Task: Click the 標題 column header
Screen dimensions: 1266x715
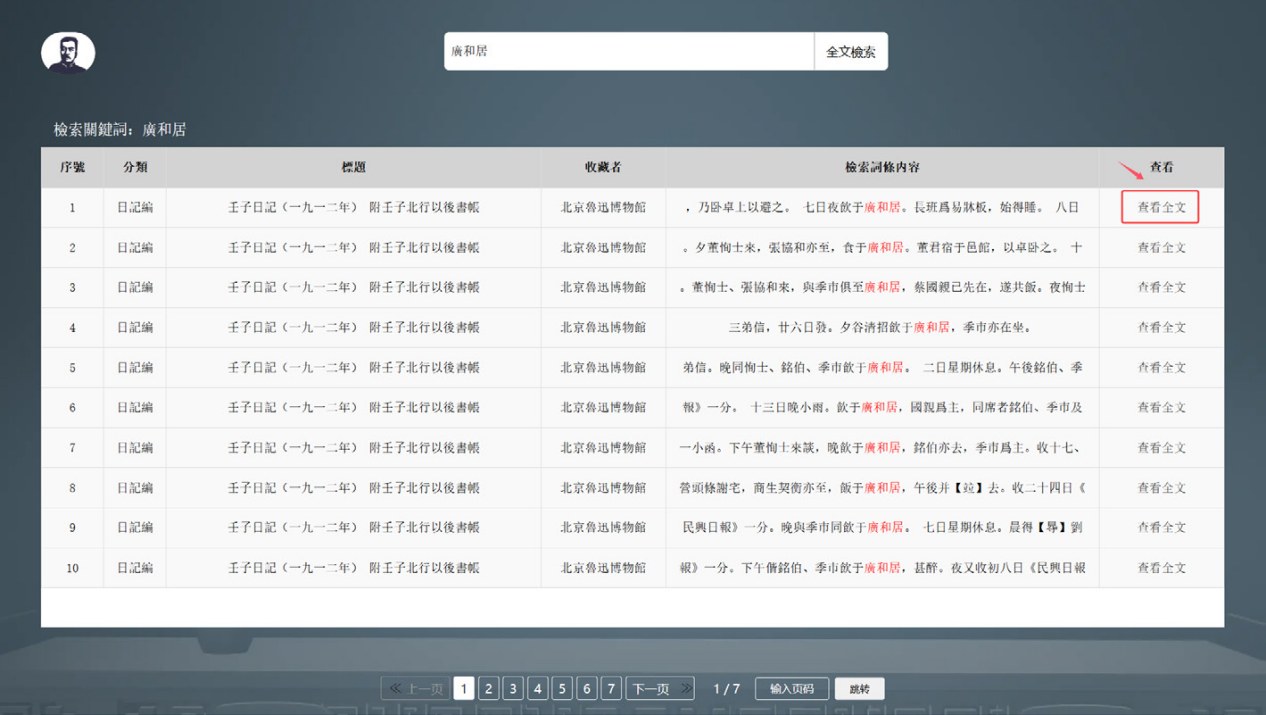Action: pyautogui.click(x=353, y=168)
